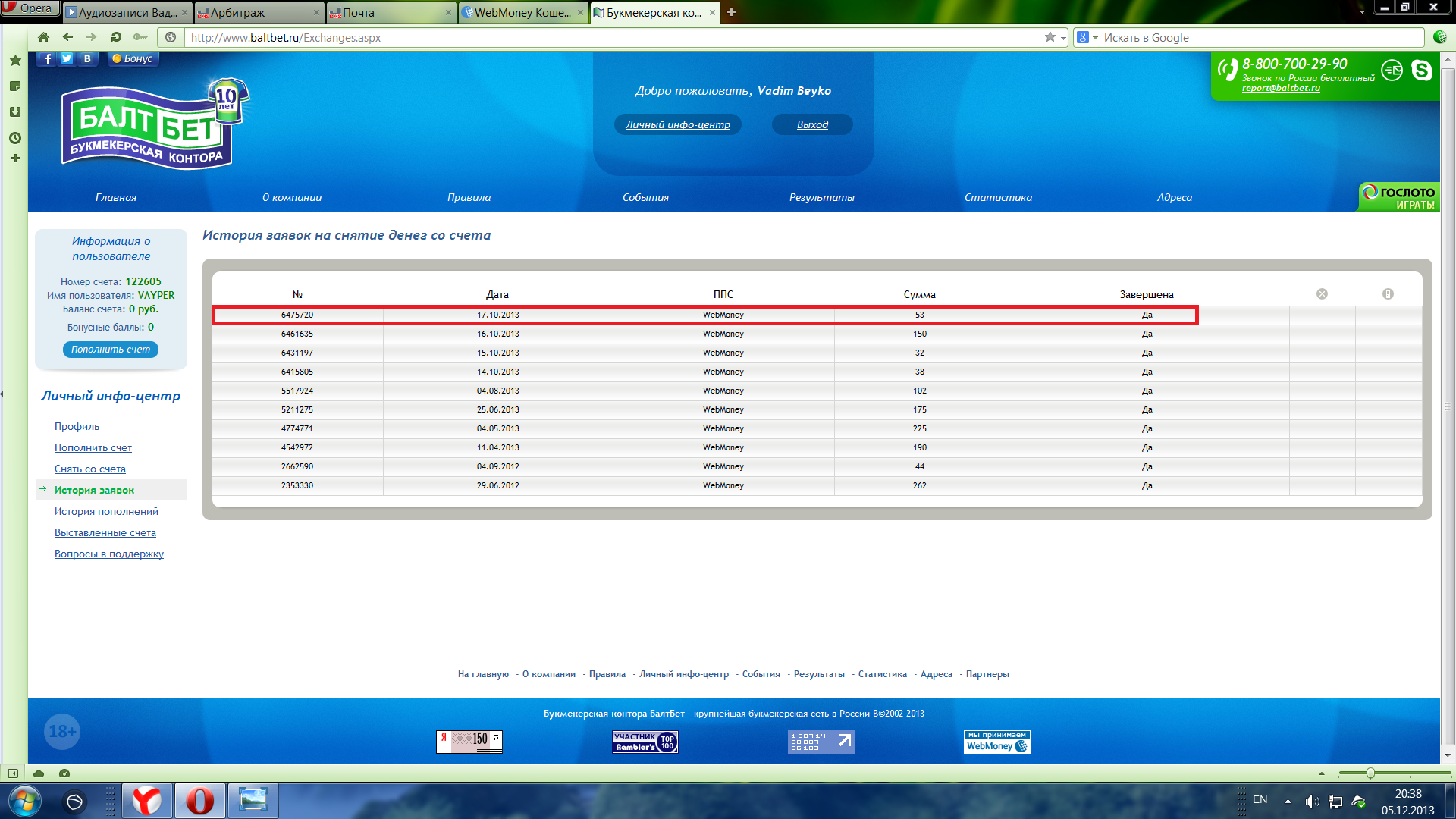Expand the bookmark star dropdown arrow
Screen dimensions: 1456x819
click(1063, 38)
